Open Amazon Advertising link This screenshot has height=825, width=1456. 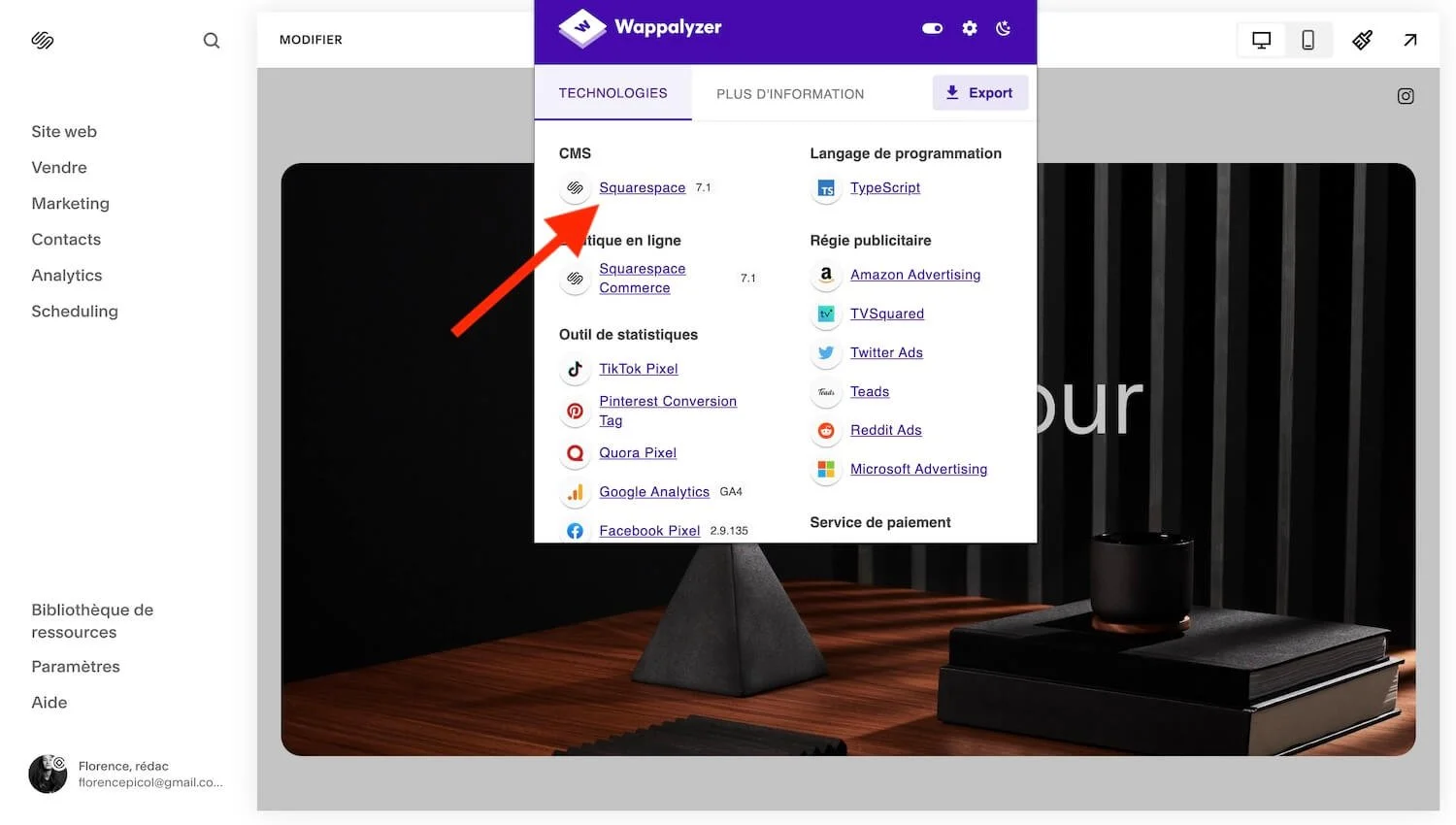915,275
